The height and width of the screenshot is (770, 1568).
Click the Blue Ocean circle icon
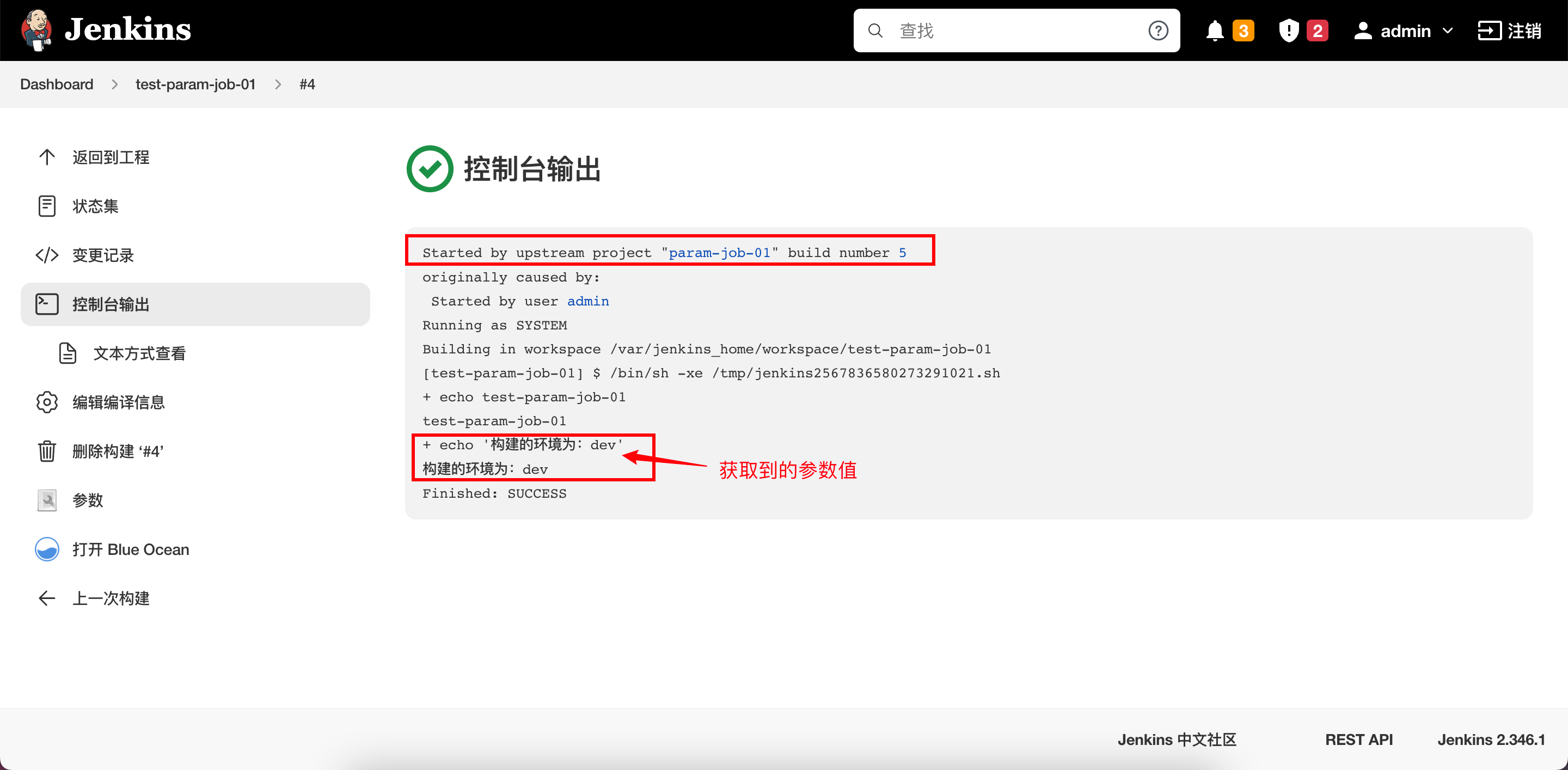tap(47, 549)
